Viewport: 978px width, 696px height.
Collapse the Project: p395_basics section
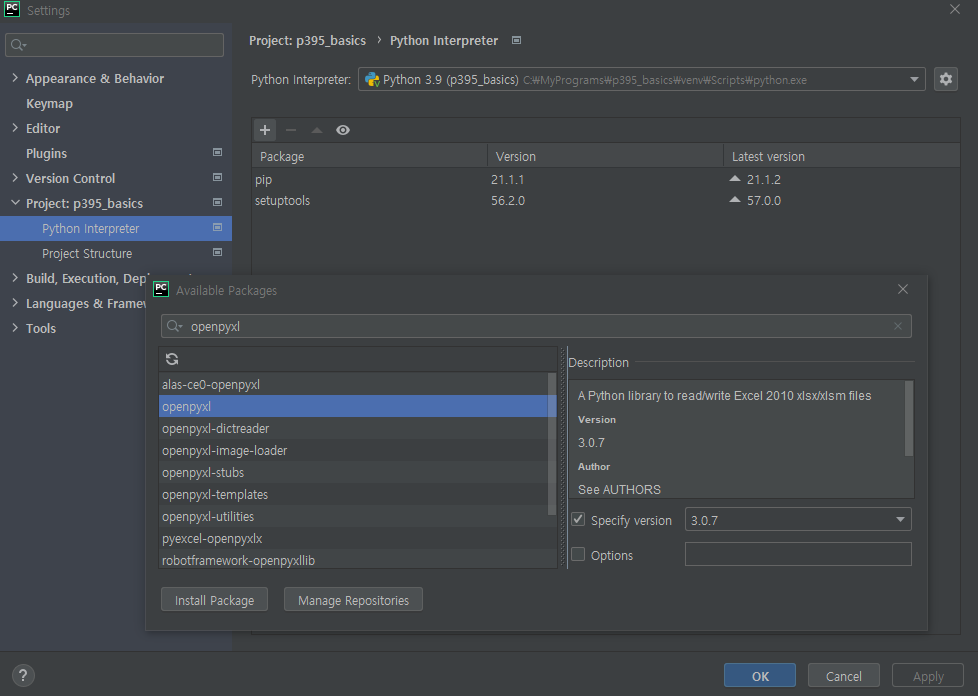pyautogui.click(x=15, y=203)
